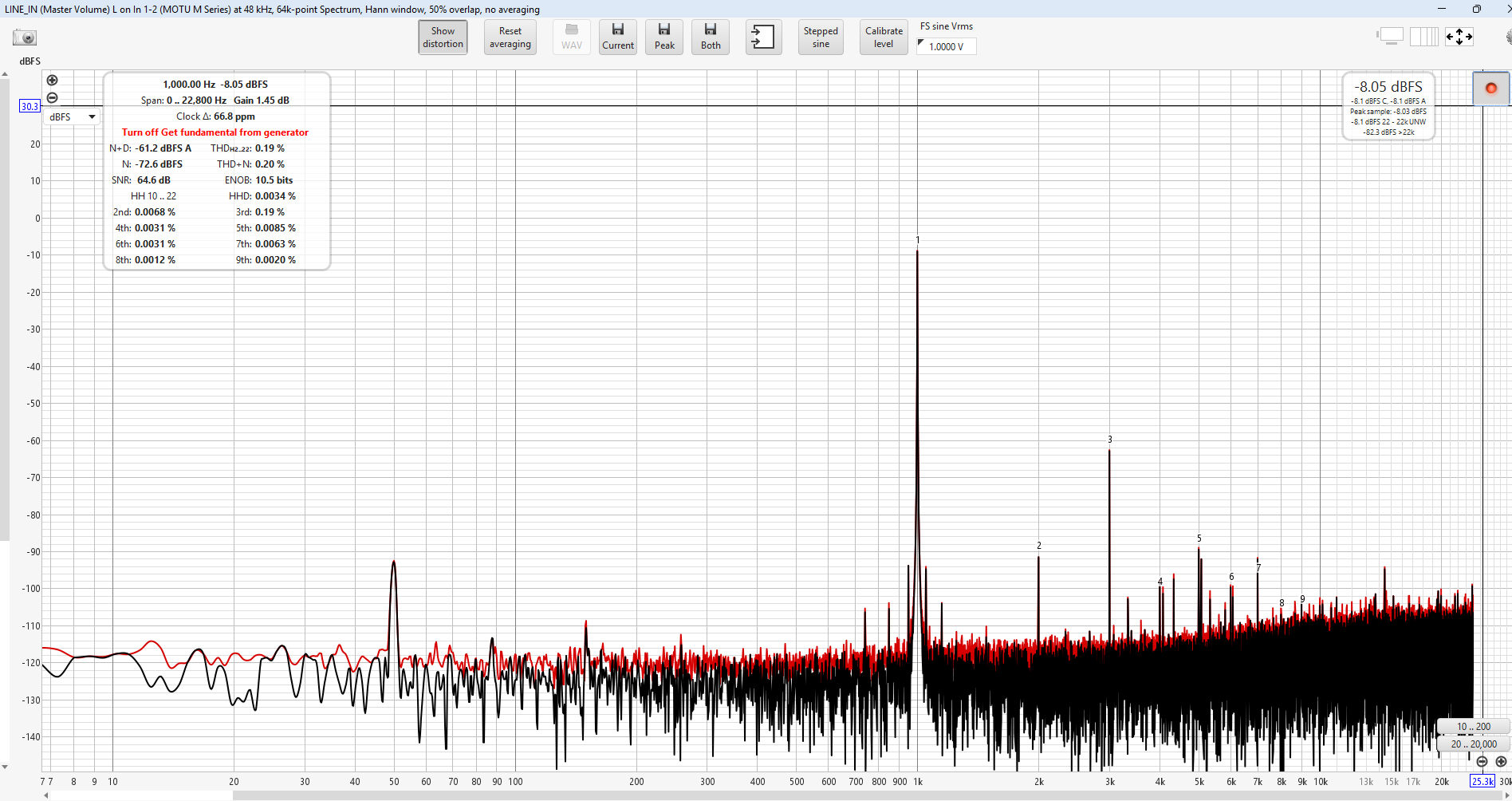Click the FS sine Vrms input field

pyautogui.click(x=947, y=47)
